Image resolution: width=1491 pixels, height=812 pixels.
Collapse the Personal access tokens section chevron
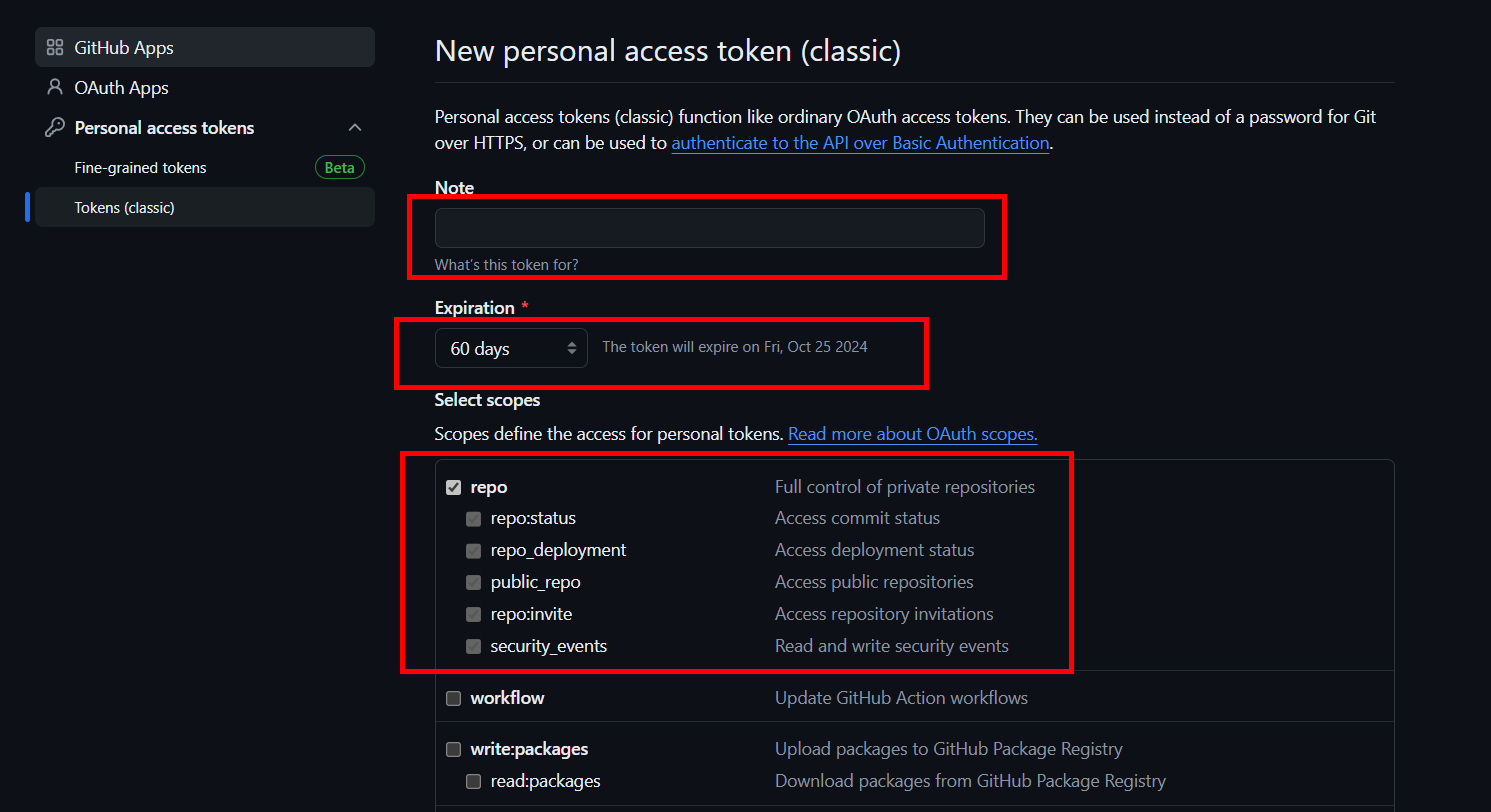click(354, 128)
